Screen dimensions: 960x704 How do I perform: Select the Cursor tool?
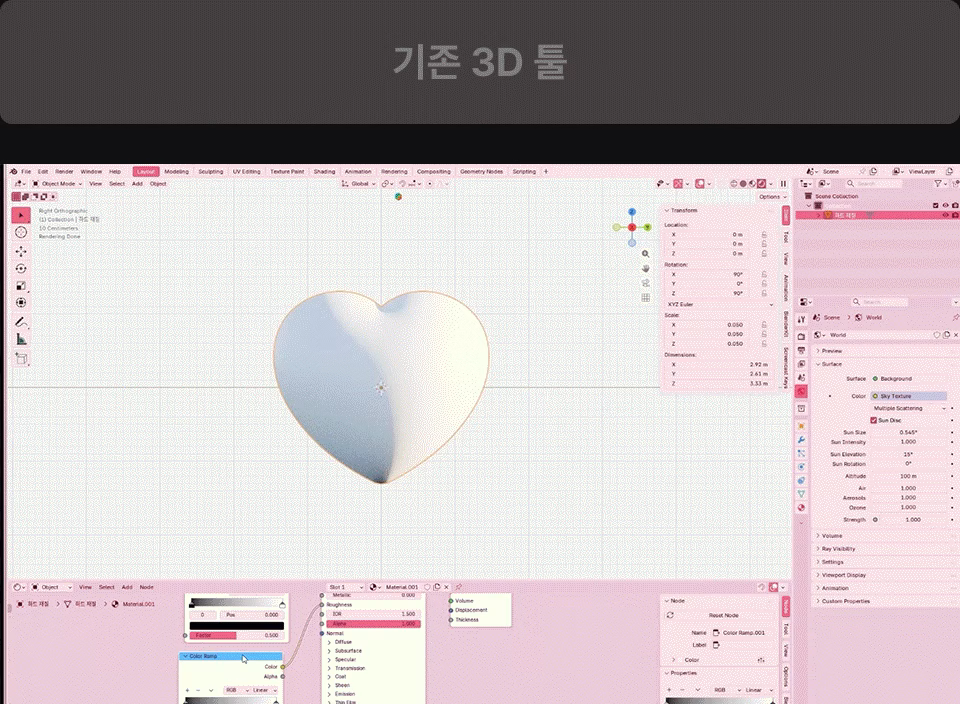(21, 232)
